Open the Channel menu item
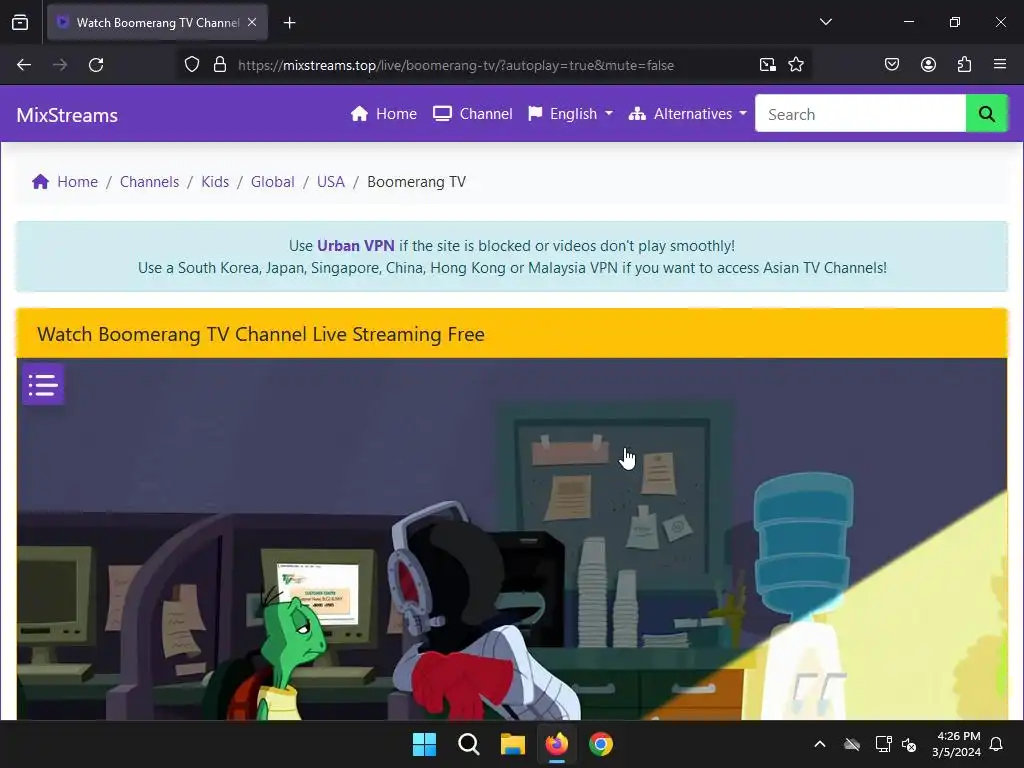Screen dimensions: 1024x768 point(473,114)
